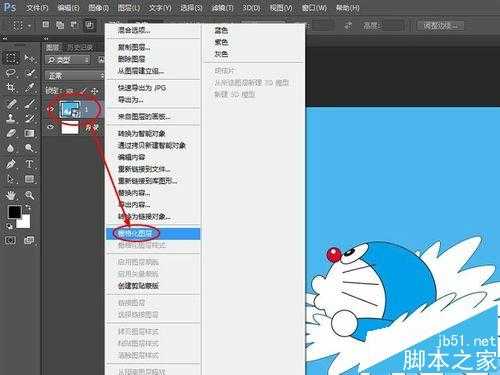The width and height of the screenshot is (500, 375).
Task: Swap foreground and background colors
Action: (x=28, y=208)
